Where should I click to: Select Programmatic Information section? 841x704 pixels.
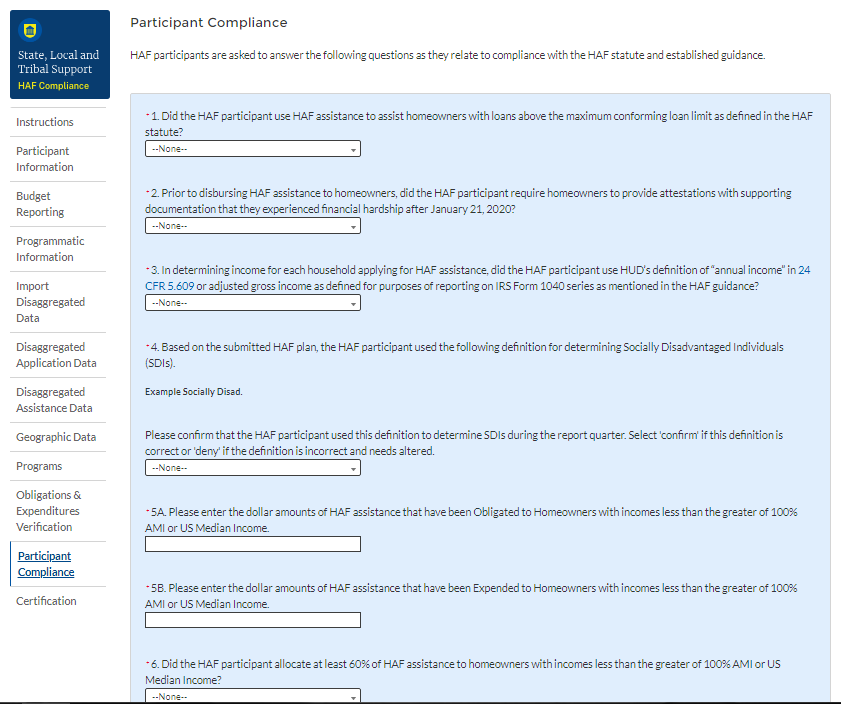tap(50, 249)
